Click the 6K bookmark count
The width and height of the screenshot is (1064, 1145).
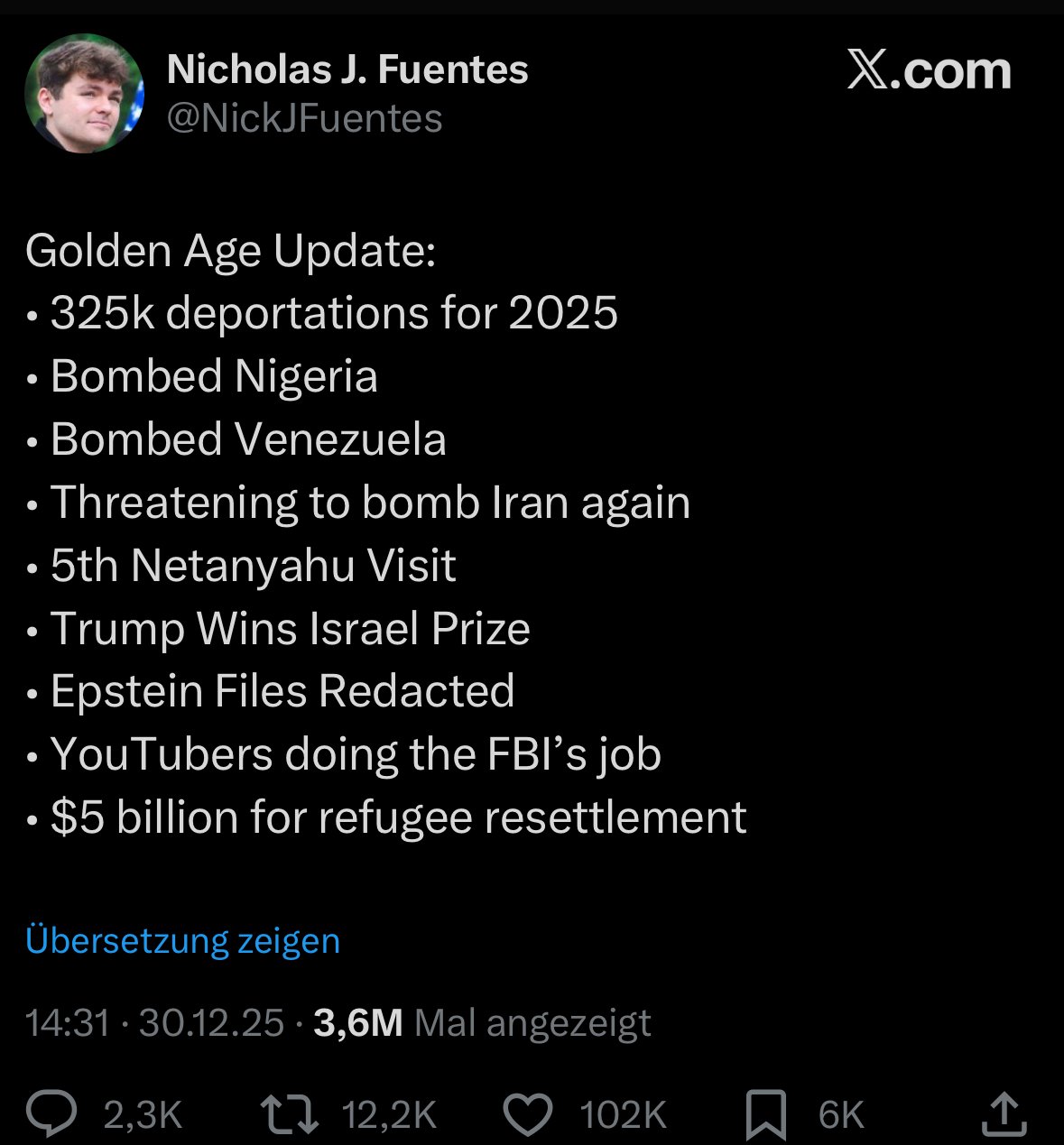(841, 1115)
